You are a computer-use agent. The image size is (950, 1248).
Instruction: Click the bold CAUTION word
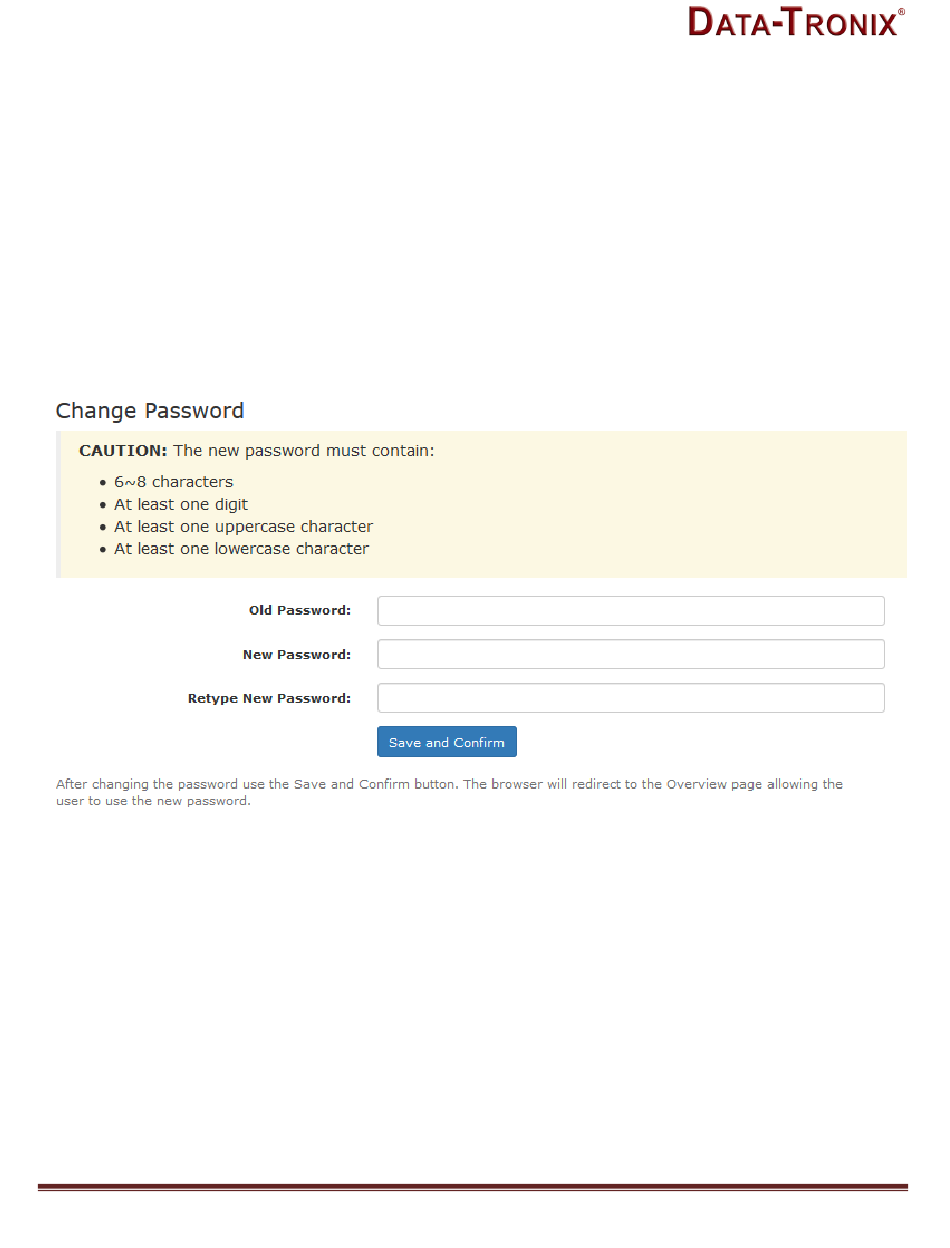(x=123, y=451)
